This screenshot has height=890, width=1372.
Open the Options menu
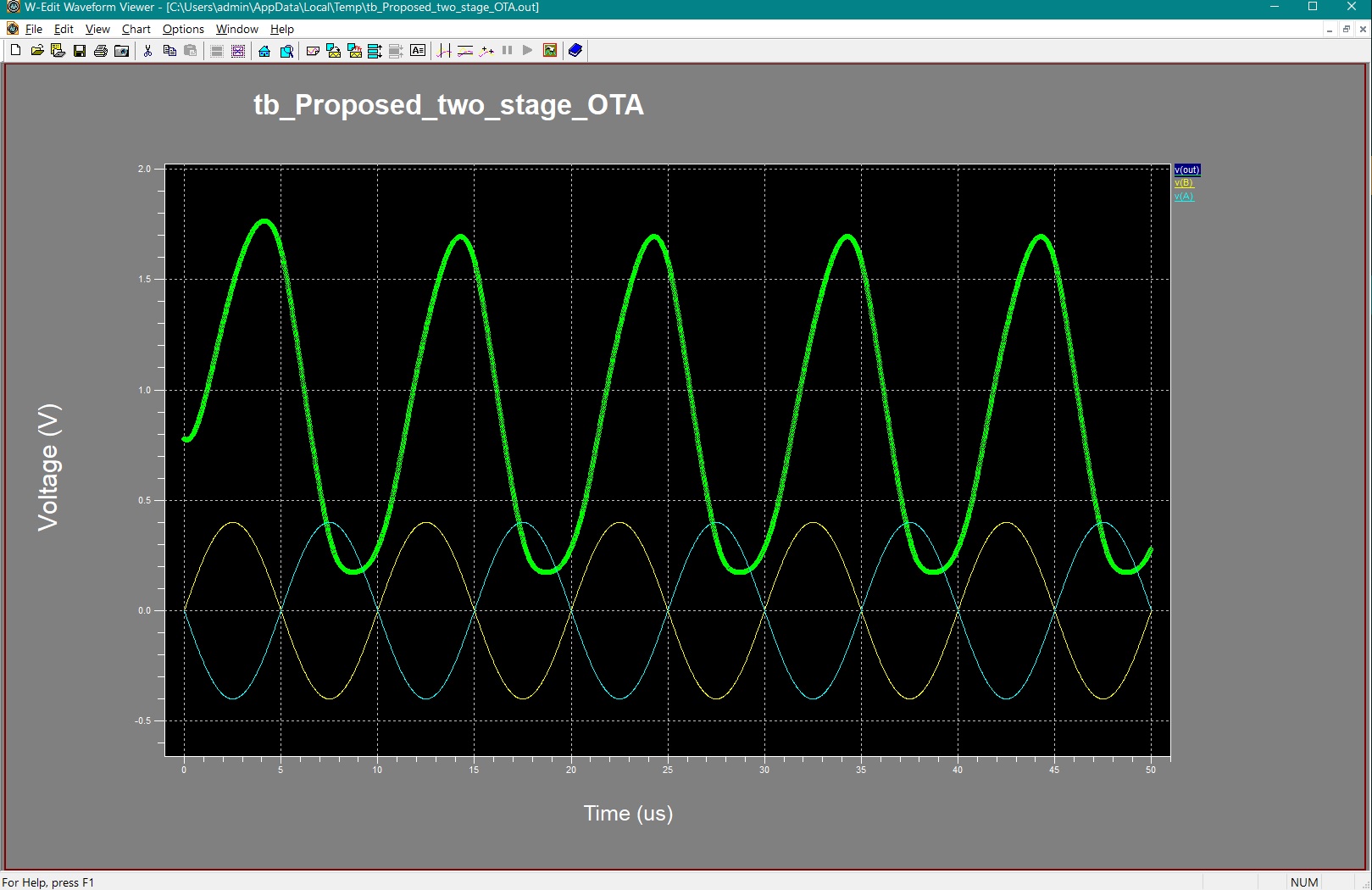pos(183,29)
